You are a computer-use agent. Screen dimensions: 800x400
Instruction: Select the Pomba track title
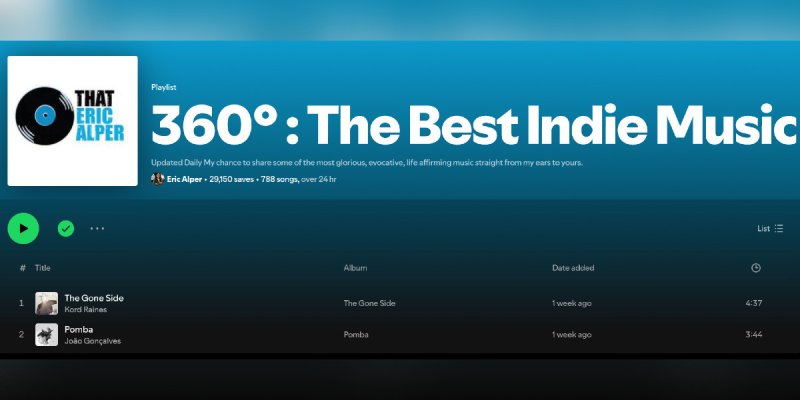[79, 330]
